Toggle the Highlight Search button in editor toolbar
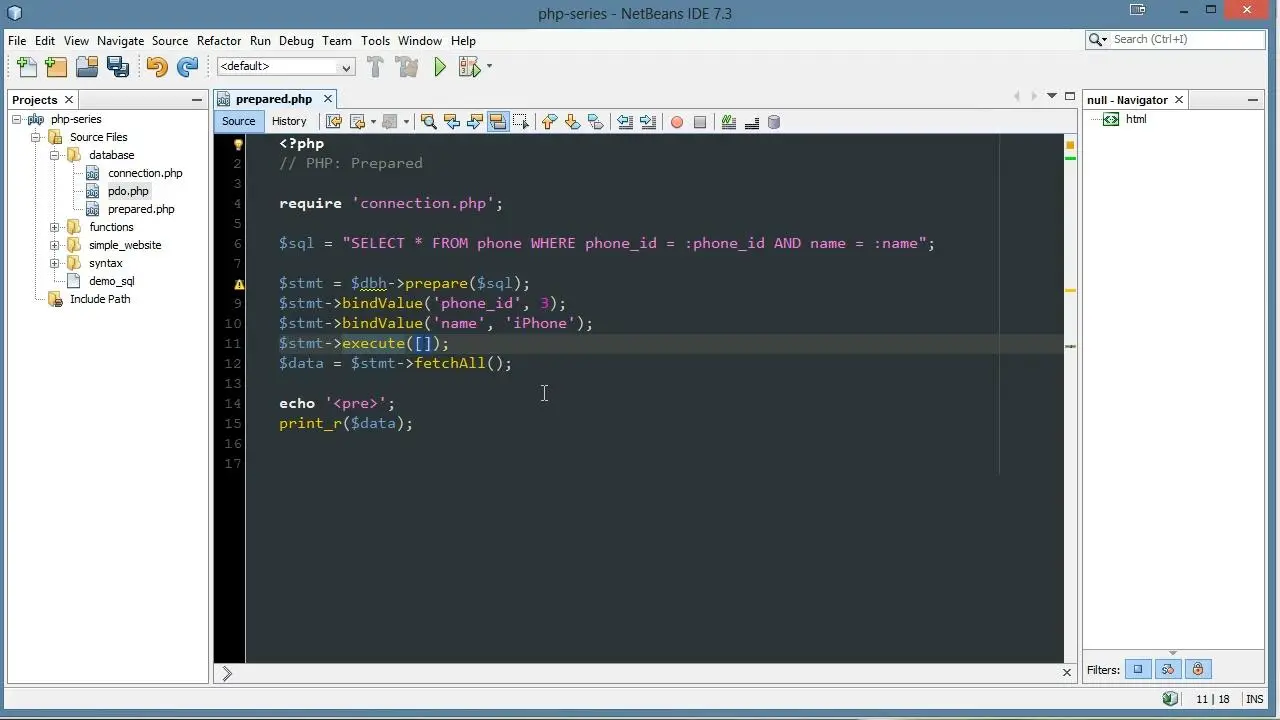 coord(498,122)
